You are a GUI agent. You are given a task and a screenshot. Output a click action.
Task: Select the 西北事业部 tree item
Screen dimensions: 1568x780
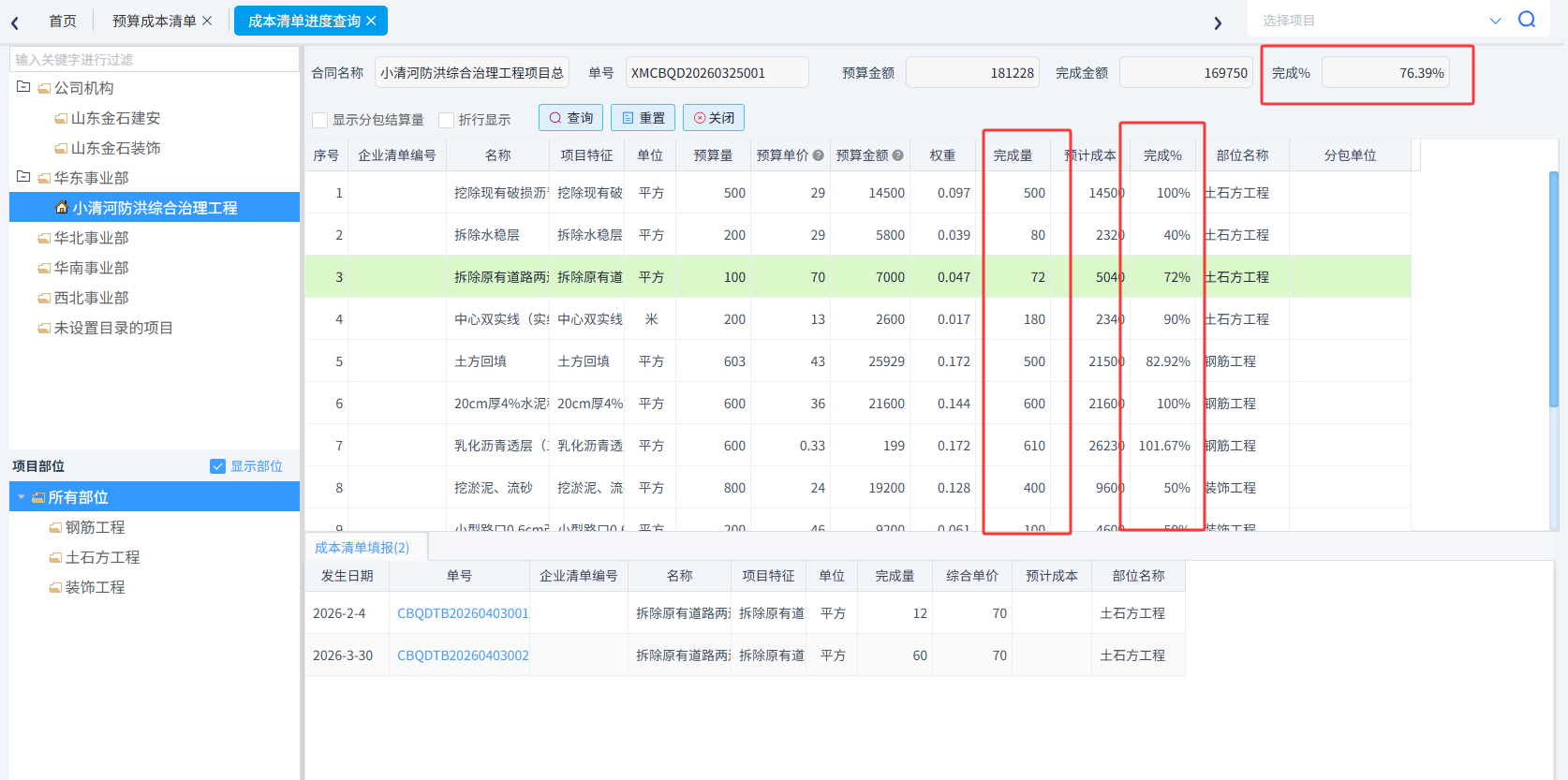coord(92,298)
